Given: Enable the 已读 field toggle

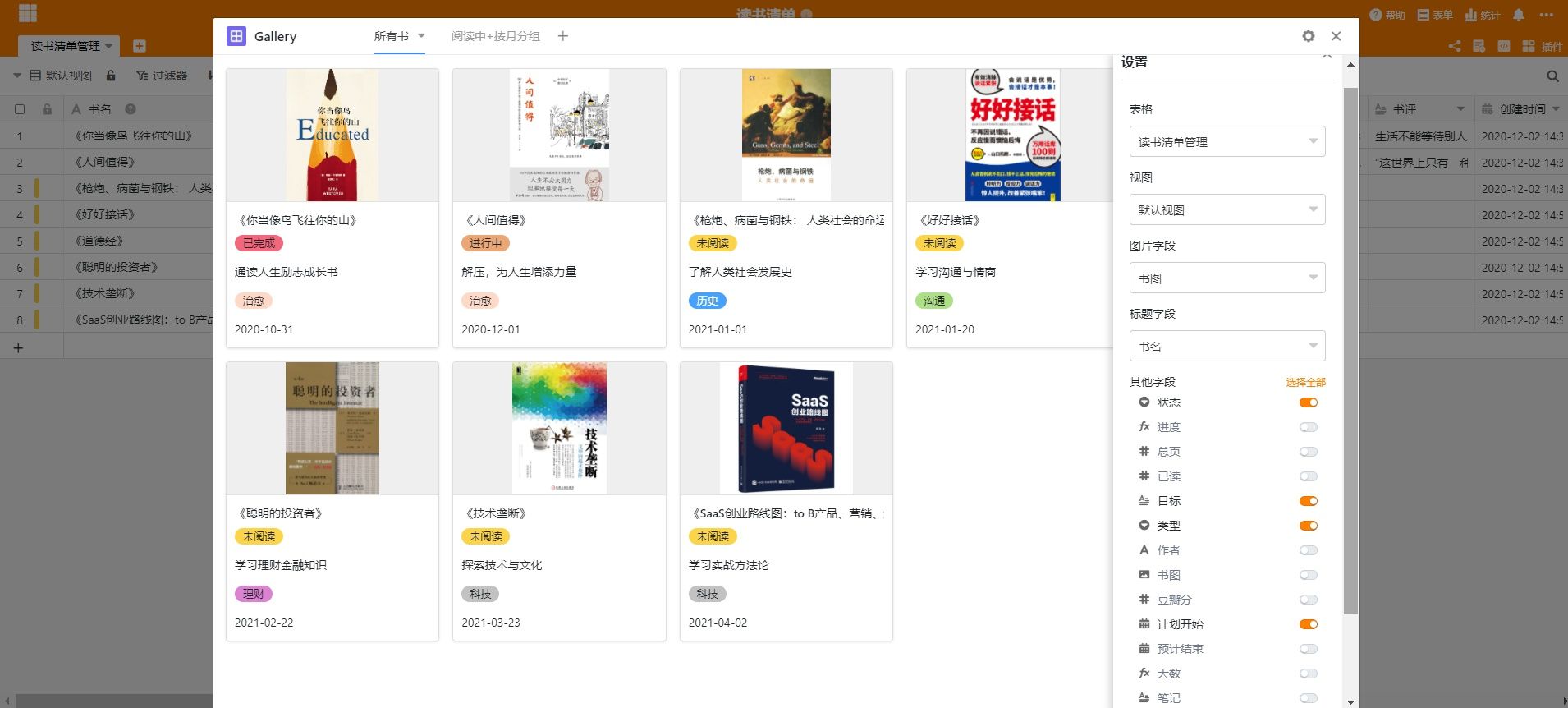Looking at the screenshot, I should 1309,476.
